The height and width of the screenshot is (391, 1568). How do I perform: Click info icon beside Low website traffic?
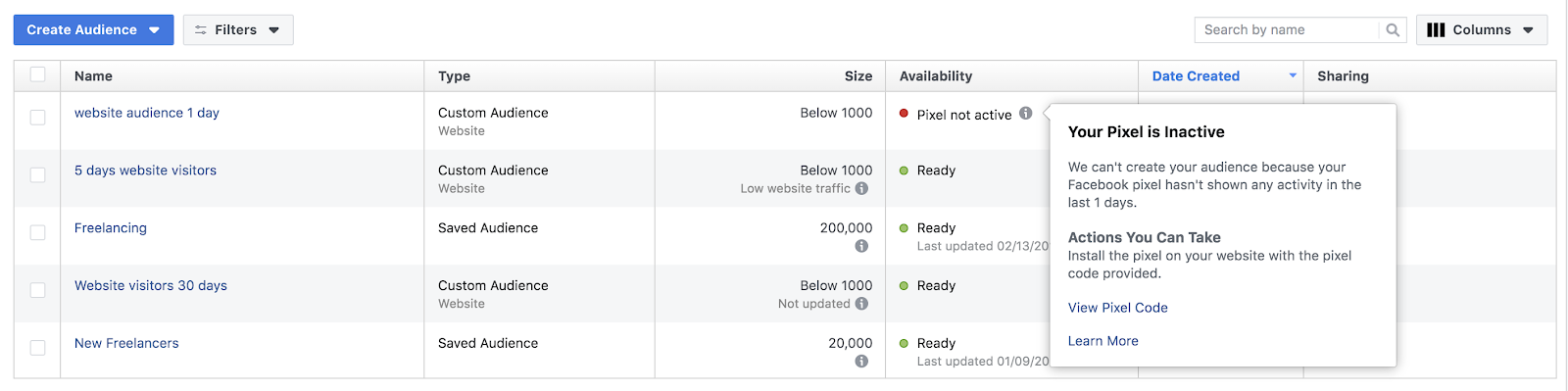[861, 188]
